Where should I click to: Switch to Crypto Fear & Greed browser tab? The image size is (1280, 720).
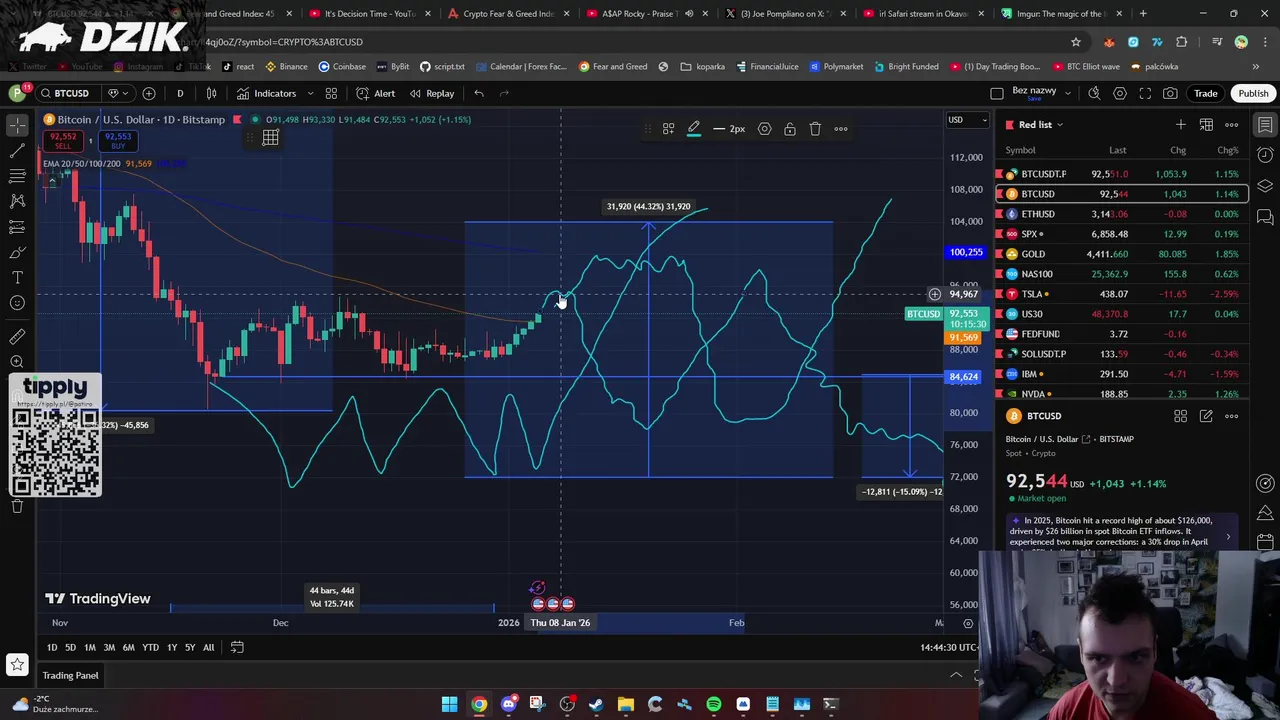click(507, 14)
